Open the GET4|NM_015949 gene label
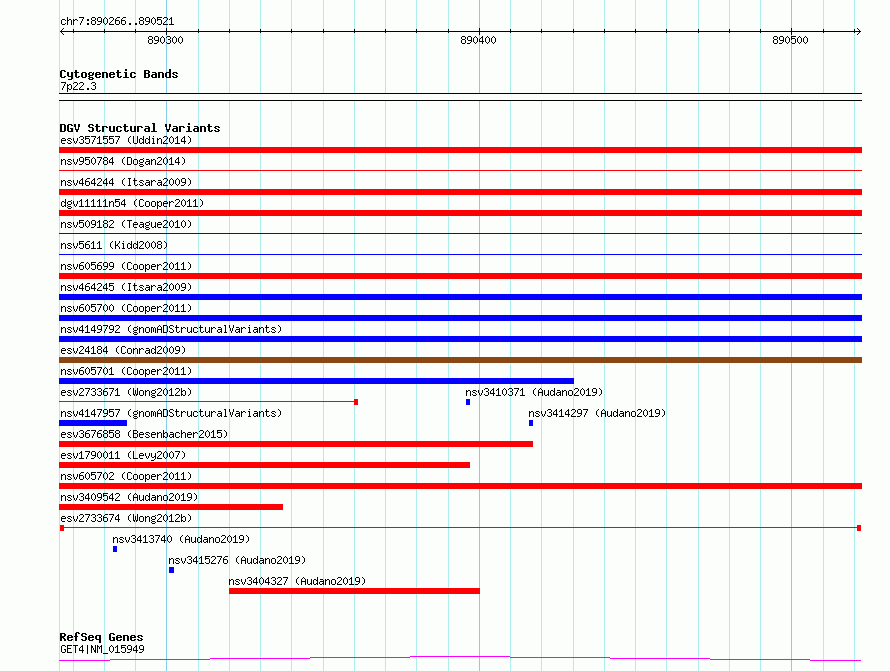890x671 pixels. [x=102, y=649]
